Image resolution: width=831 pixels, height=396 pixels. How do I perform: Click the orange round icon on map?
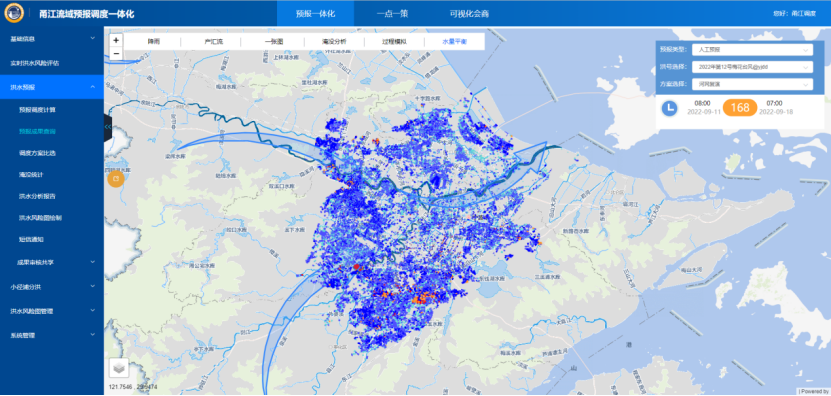(116, 179)
